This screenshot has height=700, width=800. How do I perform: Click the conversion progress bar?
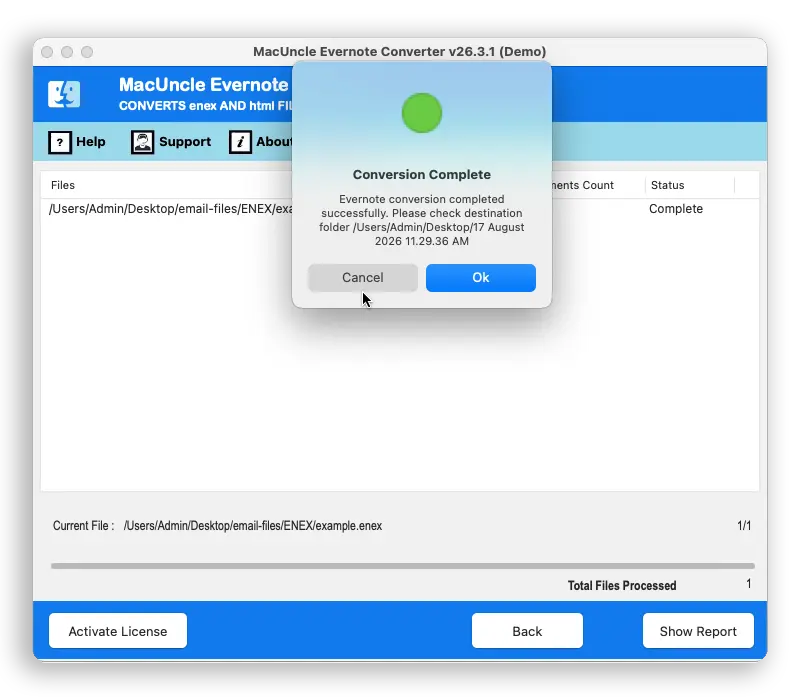pyautogui.click(x=403, y=566)
